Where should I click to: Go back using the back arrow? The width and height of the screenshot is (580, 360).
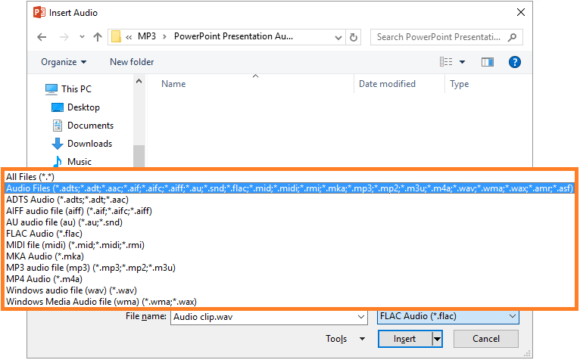click(42, 37)
